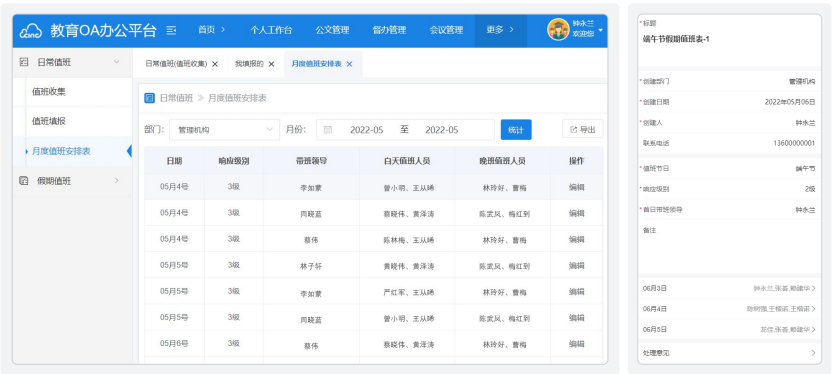Screen dimensions: 835x374
Task: Click 日常值班 breadcrumb link
Action: pyautogui.click(x=176, y=98)
